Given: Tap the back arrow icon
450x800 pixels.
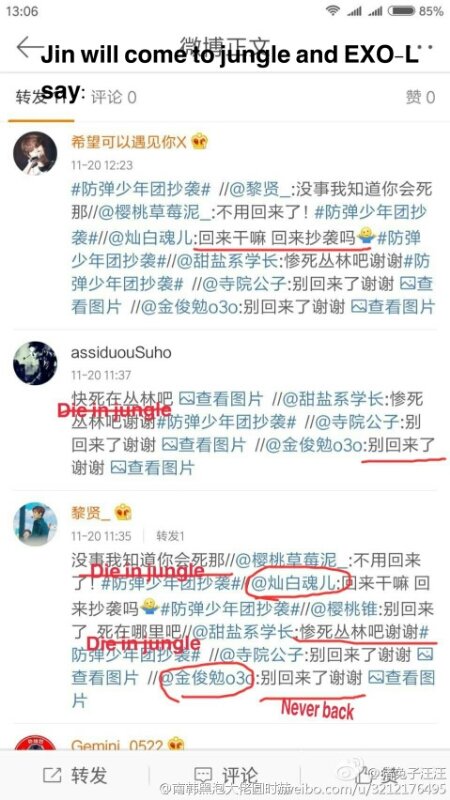Looking at the screenshot, I should 30,47.
